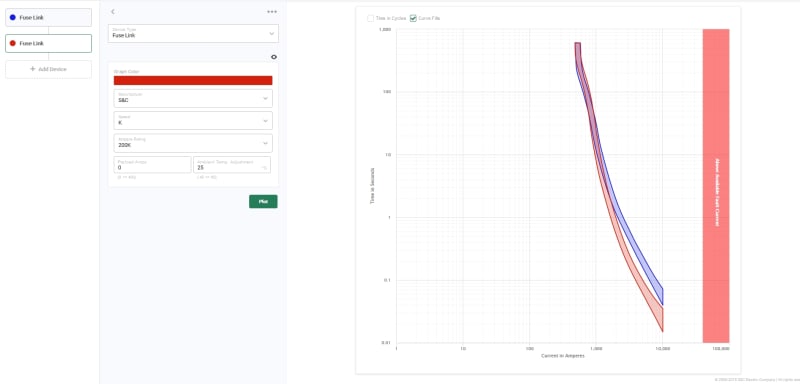Open the Manufacturer S&C dropdown

(x=193, y=98)
